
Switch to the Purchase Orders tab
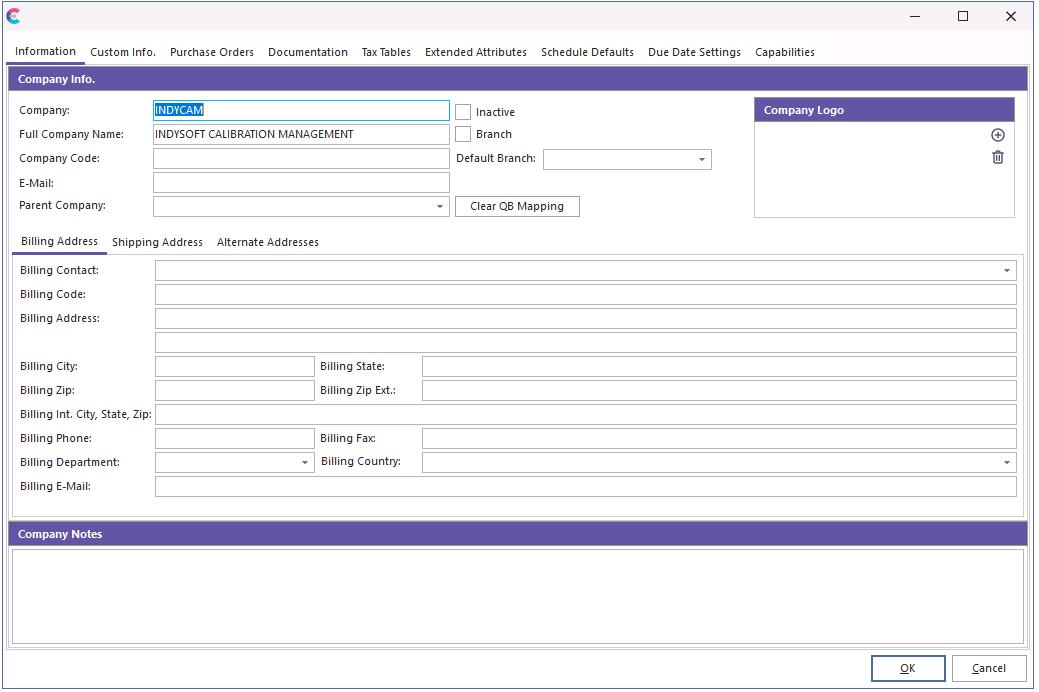211,52
